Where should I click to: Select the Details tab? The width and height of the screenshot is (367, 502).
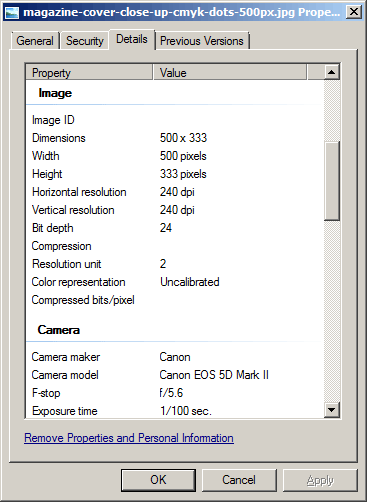click(x=132, y=39)
